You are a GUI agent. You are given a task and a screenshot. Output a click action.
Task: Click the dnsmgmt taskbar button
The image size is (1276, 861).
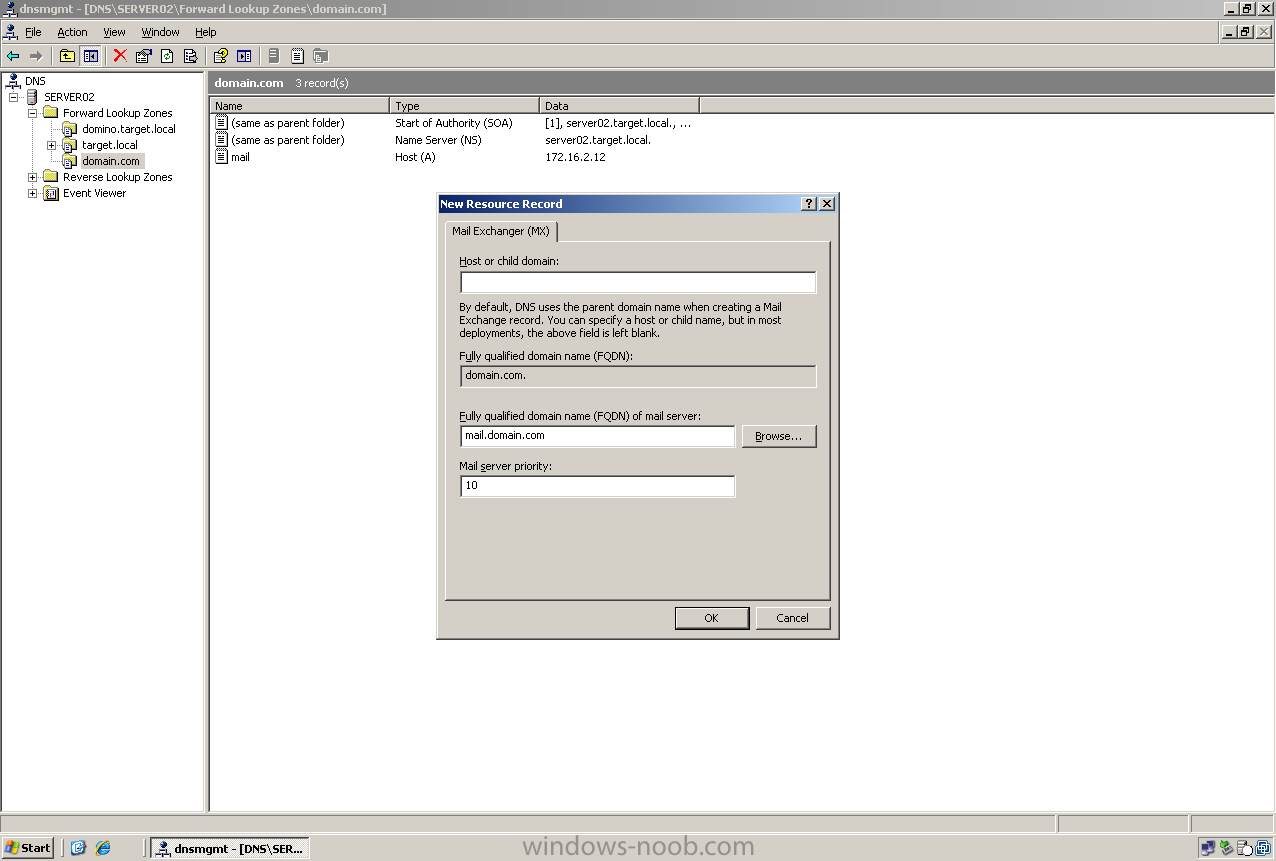click(x=230, y=848)
